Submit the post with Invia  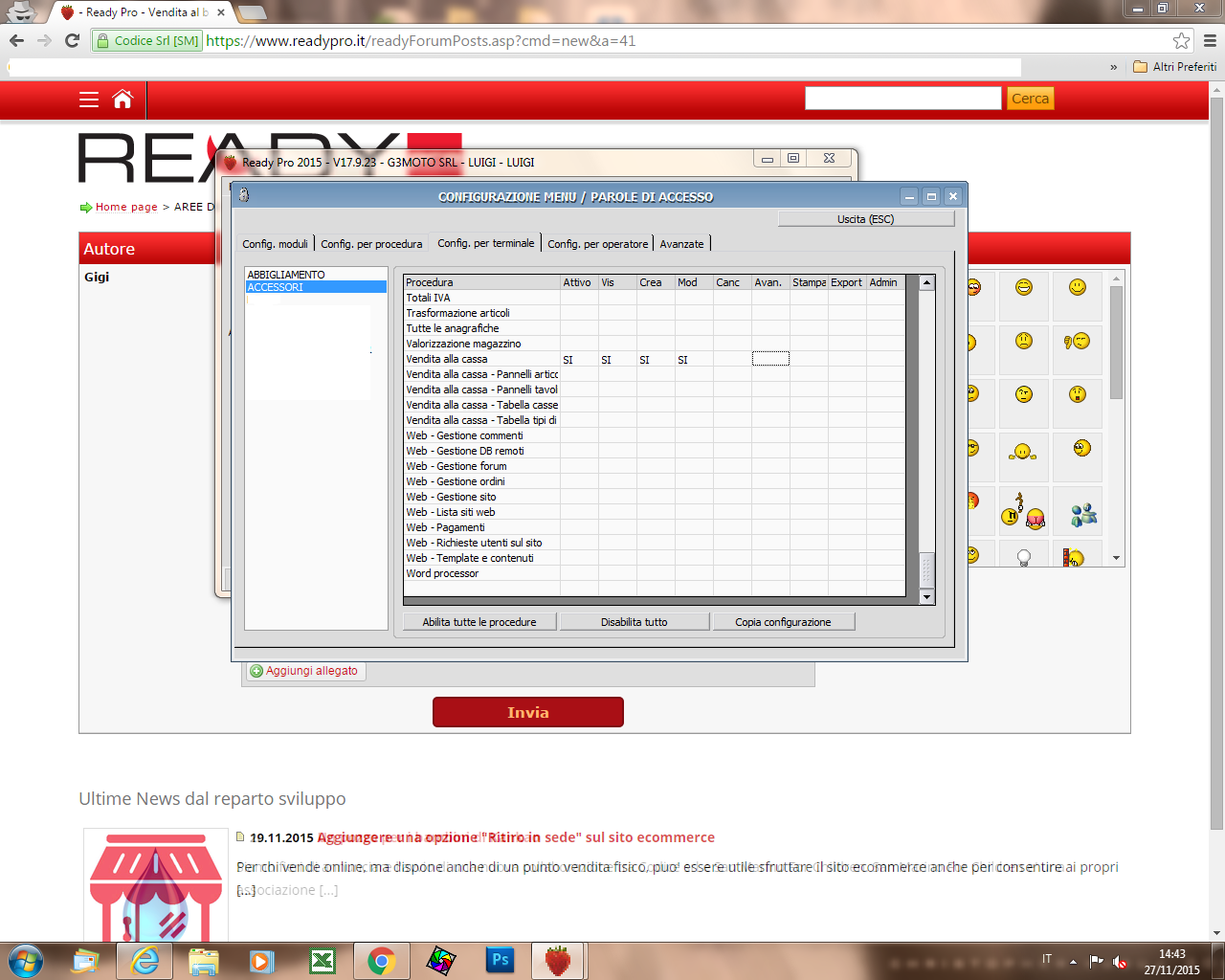point(528,712)
